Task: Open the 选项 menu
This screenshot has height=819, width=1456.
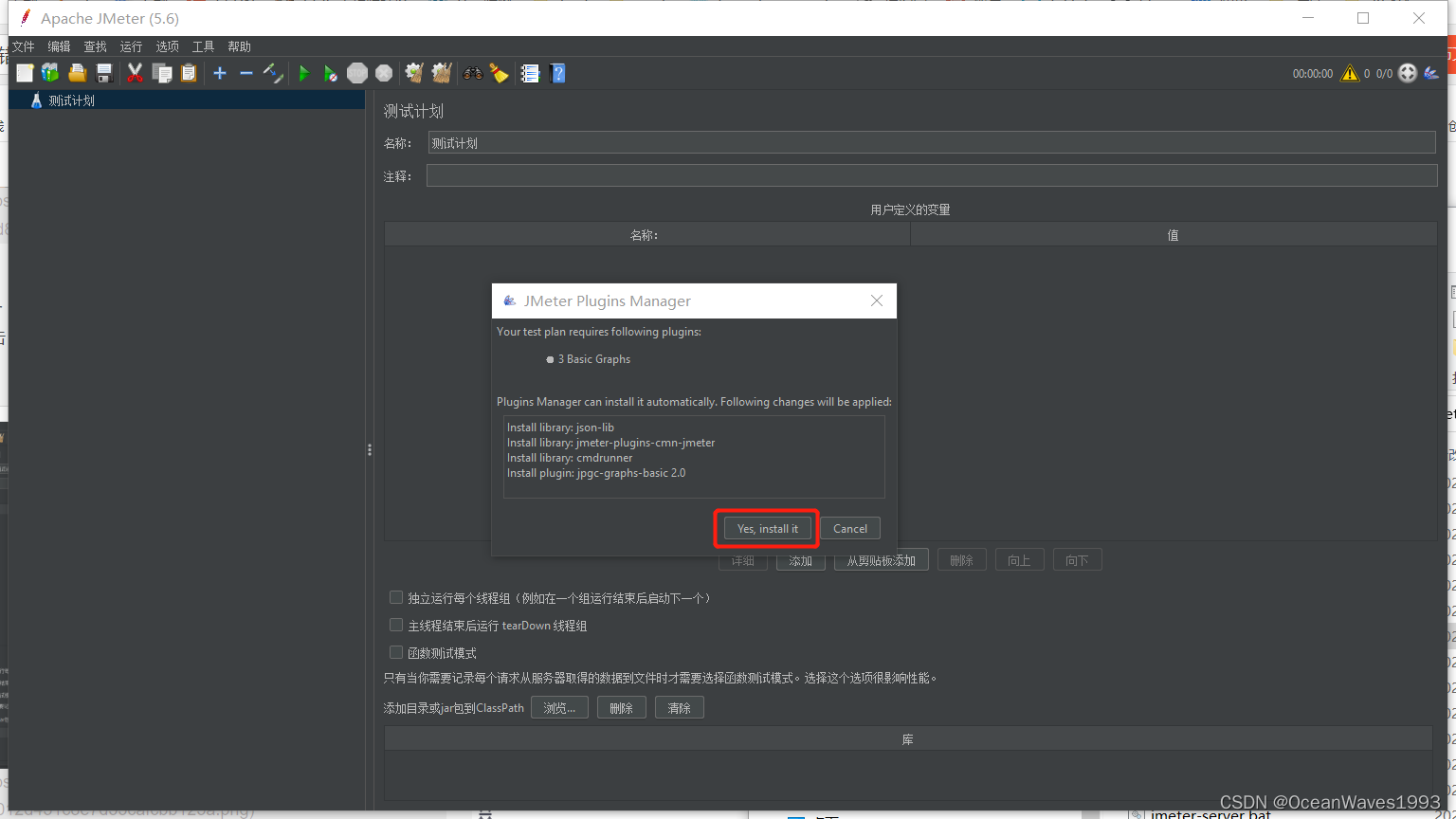Action: 167,46
